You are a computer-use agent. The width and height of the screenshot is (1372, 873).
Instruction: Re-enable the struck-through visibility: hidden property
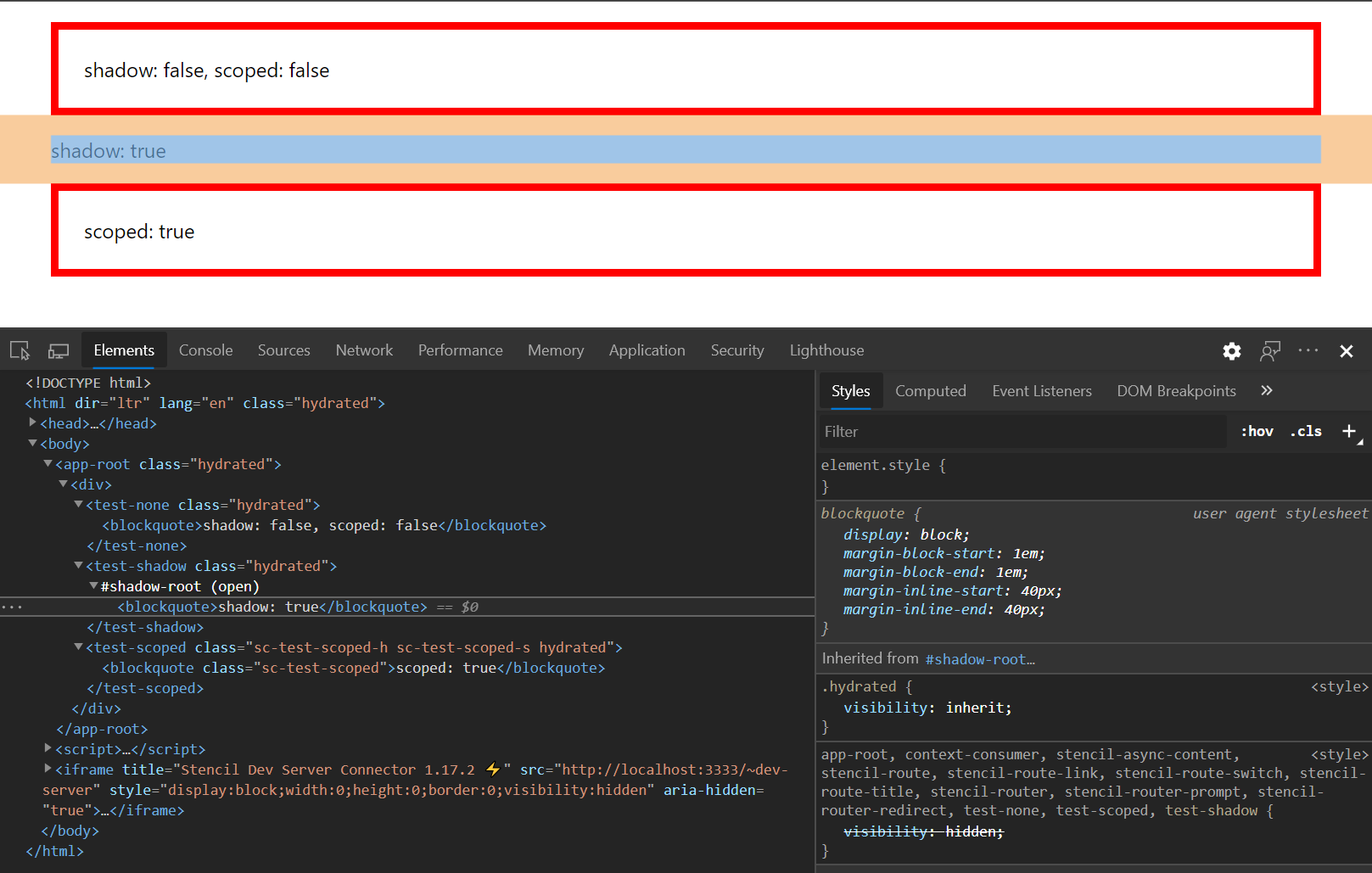pos(923,831)
